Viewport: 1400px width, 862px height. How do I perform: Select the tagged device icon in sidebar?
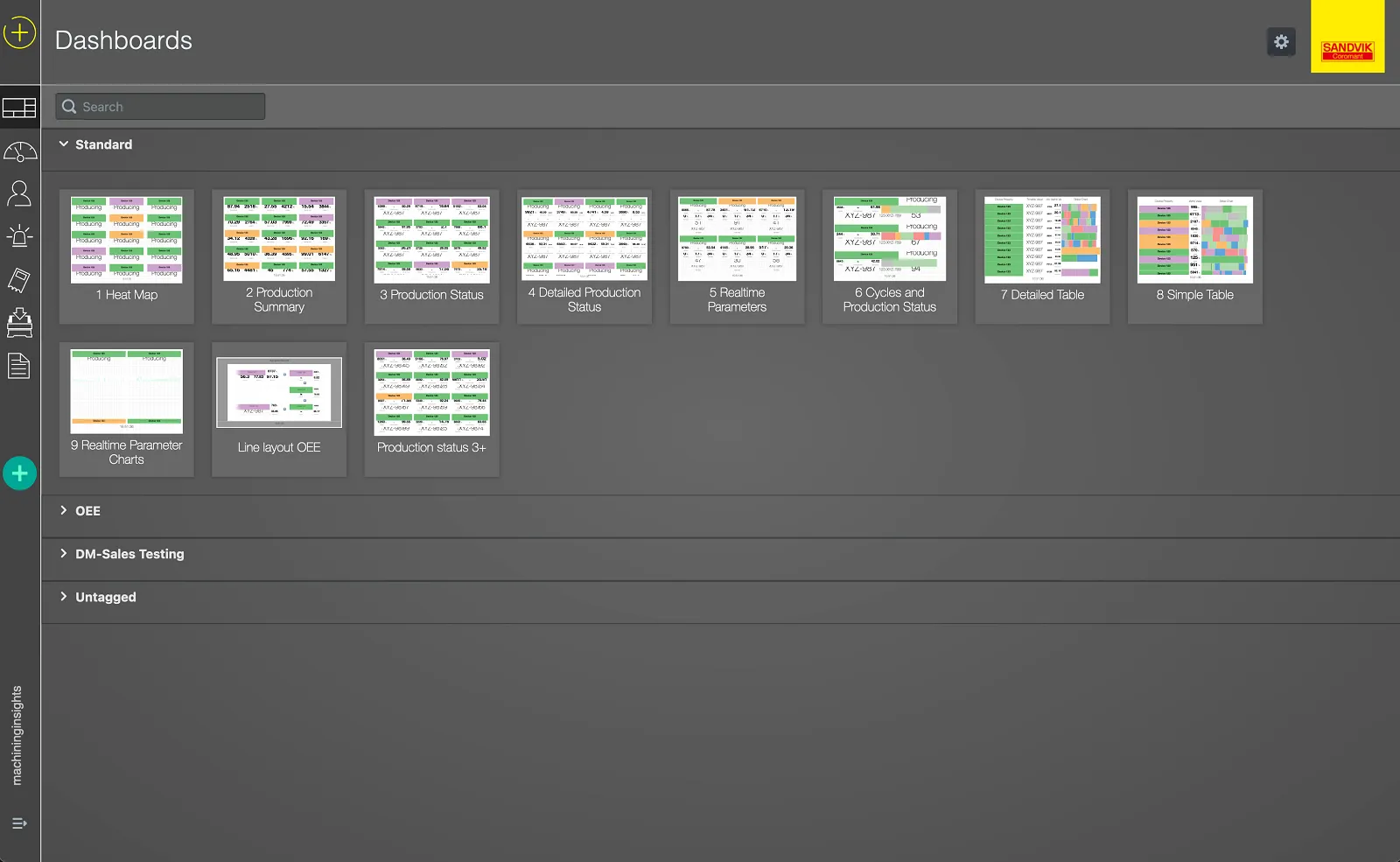tap(19, 280)
